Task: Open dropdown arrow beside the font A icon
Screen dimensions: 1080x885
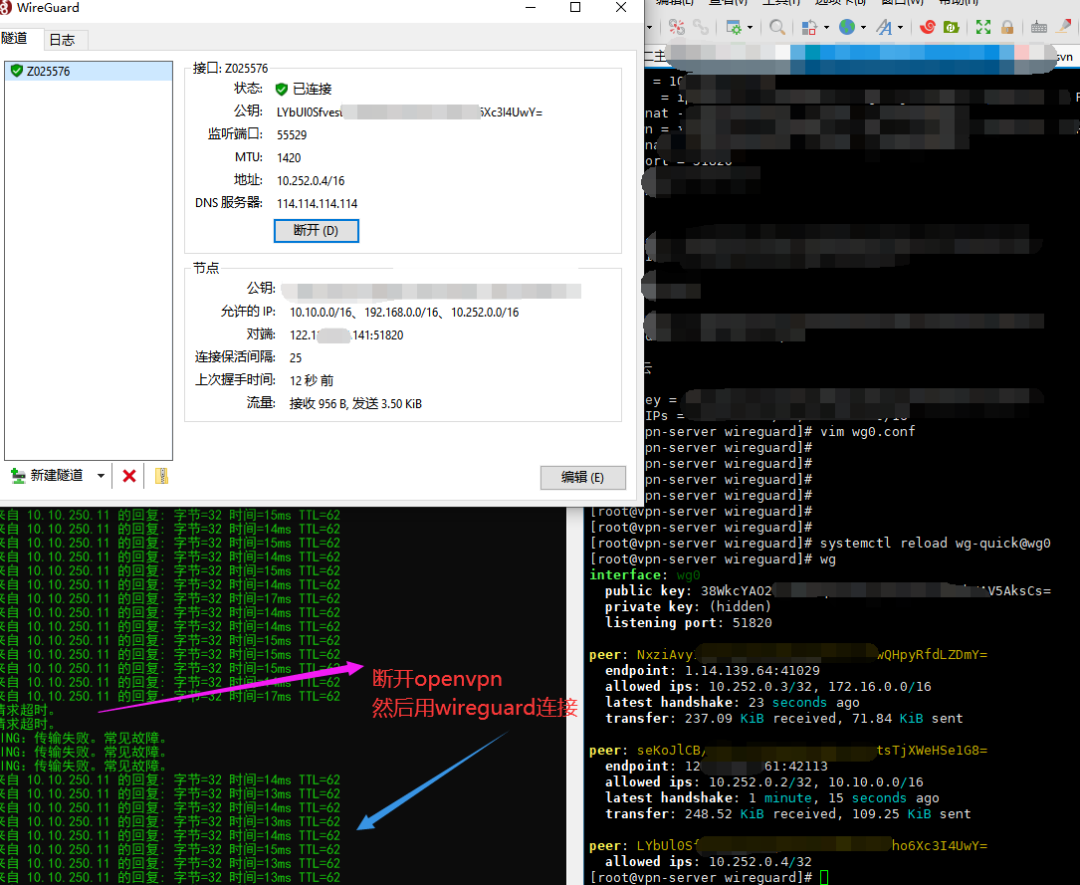Action: click(900, 28)
